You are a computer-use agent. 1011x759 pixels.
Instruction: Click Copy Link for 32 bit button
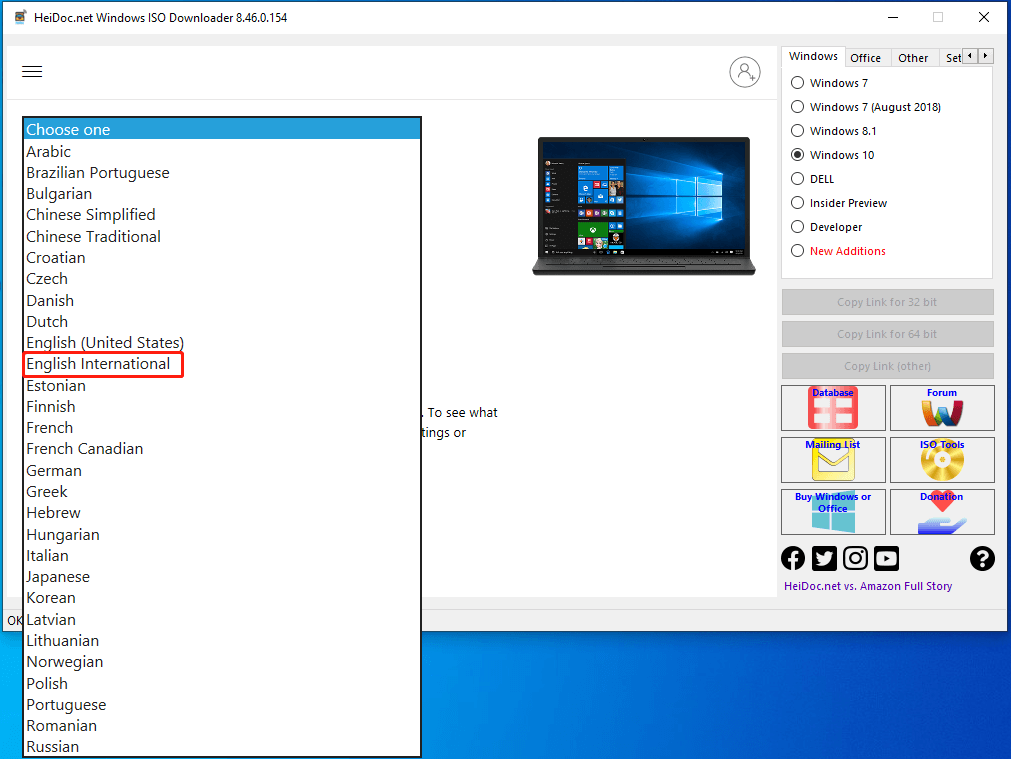pyautogui.click(x=887, y=302)
